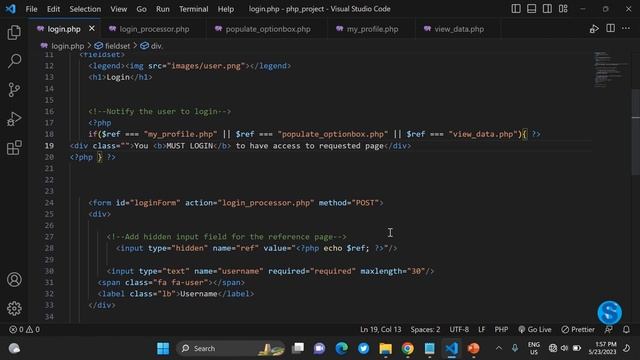Viewport: 640px width, 360px height.
Task: Open the Selection menu
Action: click(x=85, y=9)
